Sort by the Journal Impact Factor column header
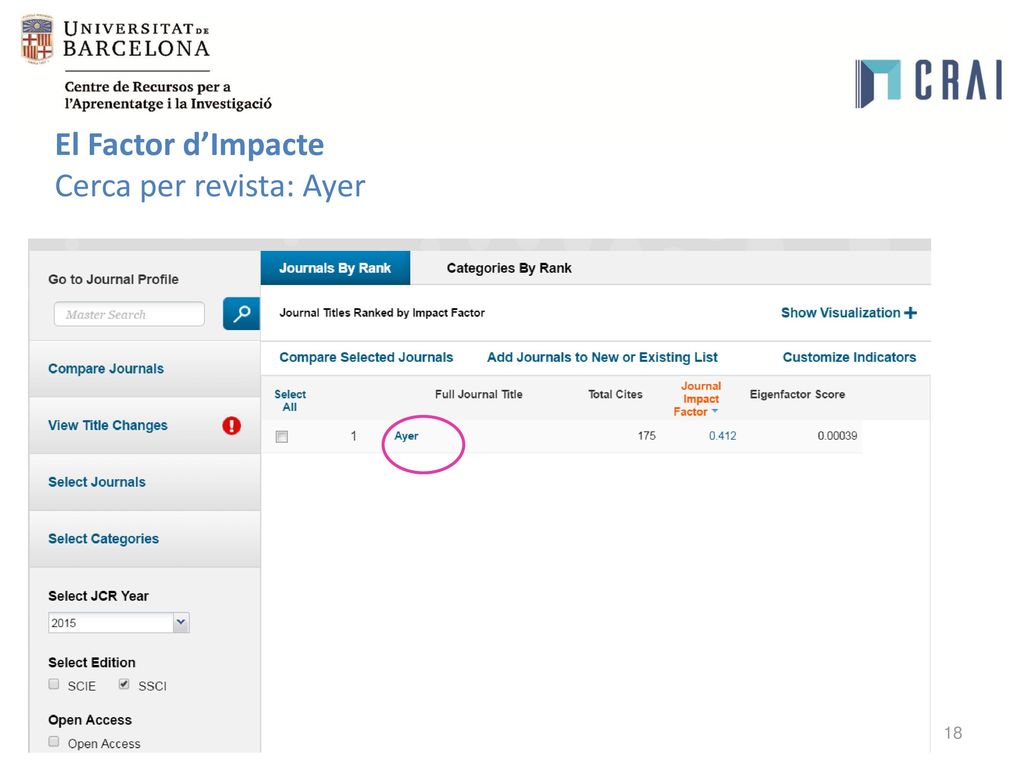Viewport: 1024px width, 768px height. click(697, 398)
